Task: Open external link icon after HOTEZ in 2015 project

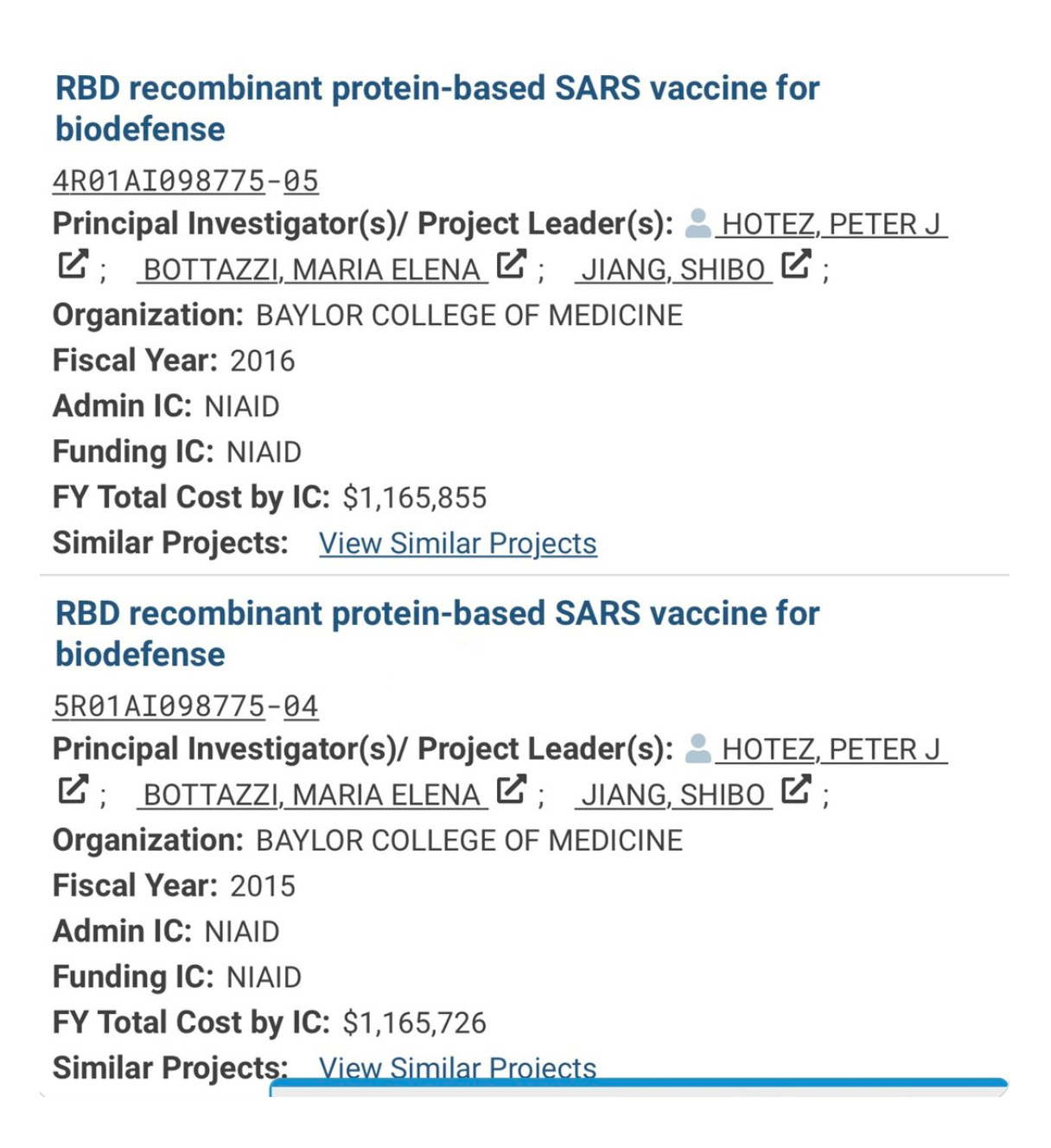Action: tap(73, 789)
